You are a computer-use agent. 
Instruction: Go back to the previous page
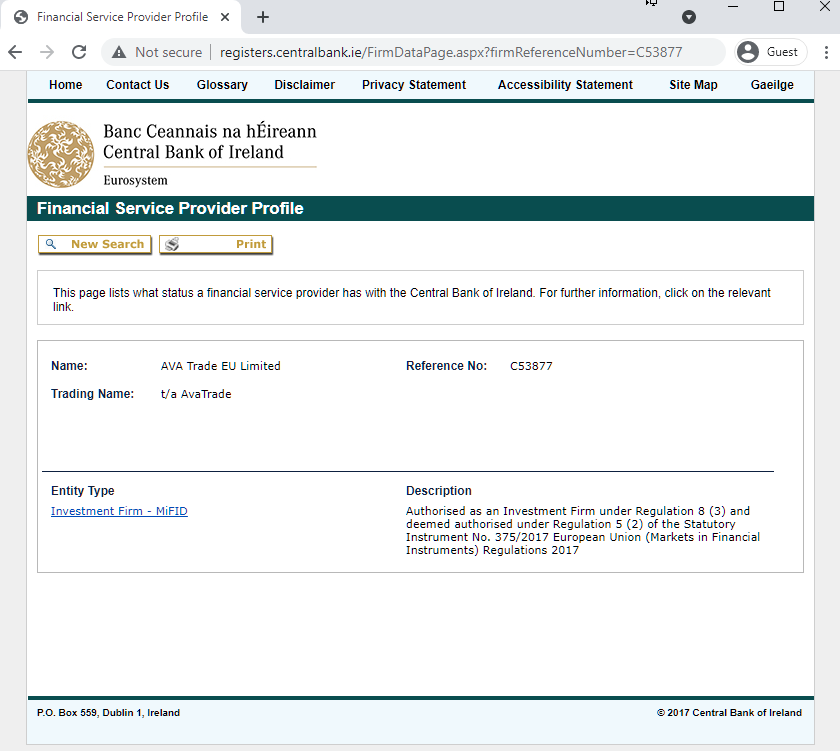tap(16, 52)
